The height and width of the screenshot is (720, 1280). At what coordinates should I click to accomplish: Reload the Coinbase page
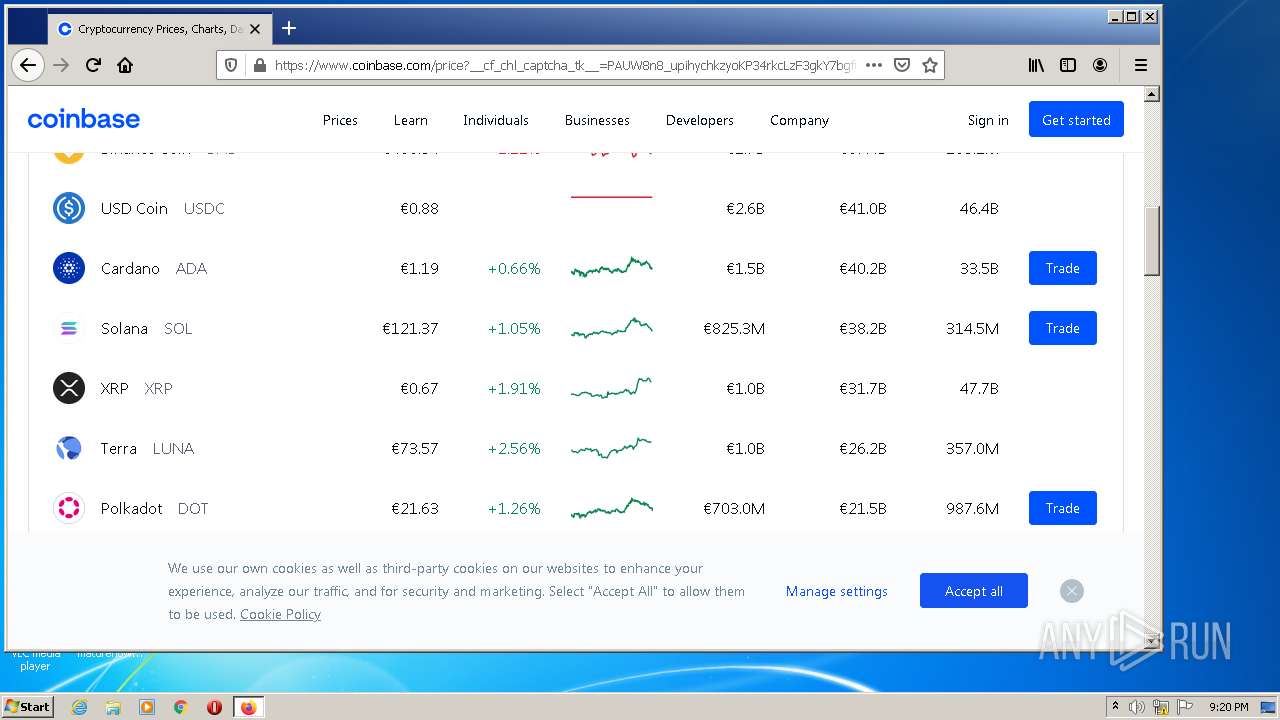click(93, 65)
